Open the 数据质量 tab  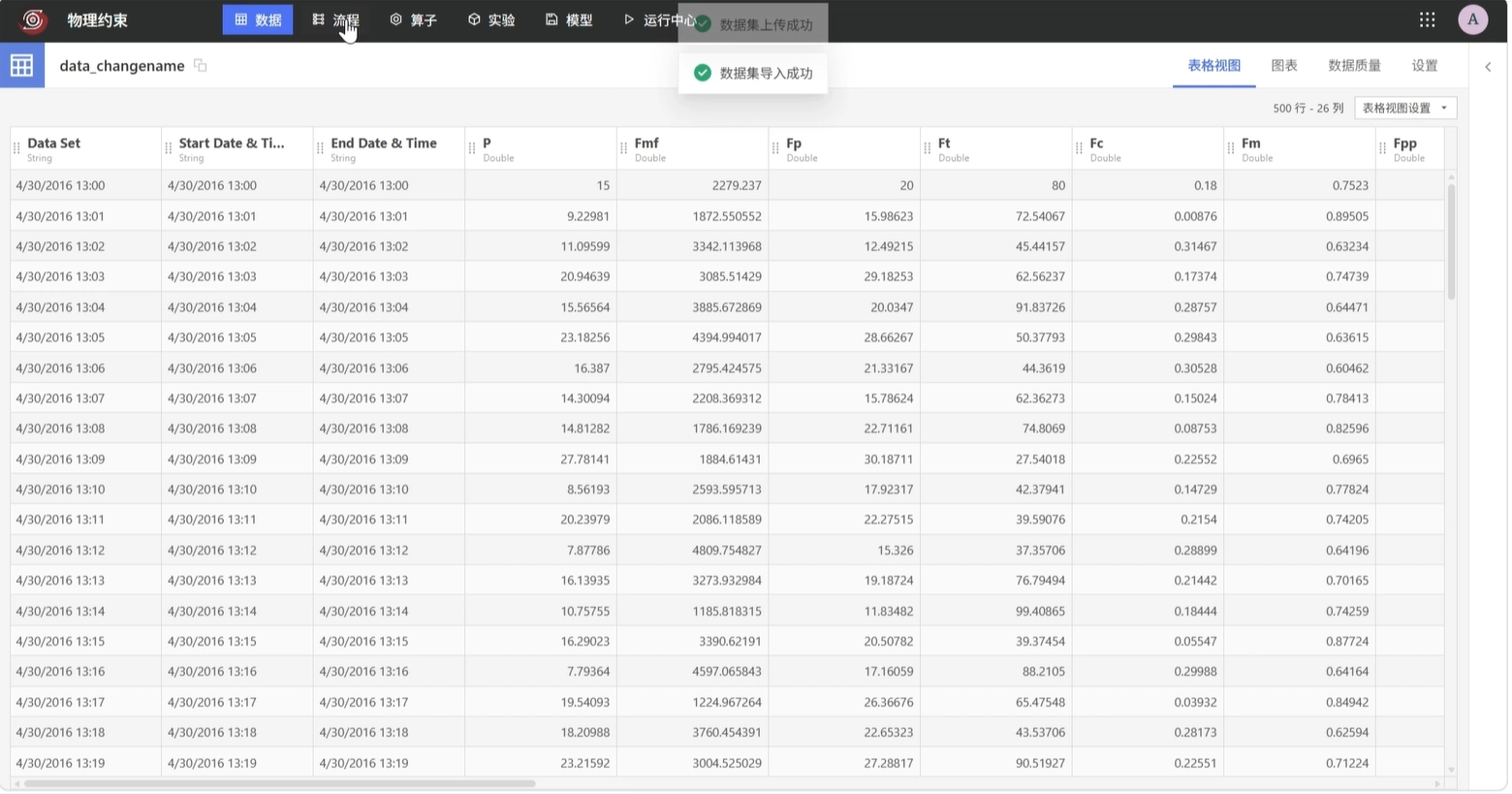[1354, 66]
